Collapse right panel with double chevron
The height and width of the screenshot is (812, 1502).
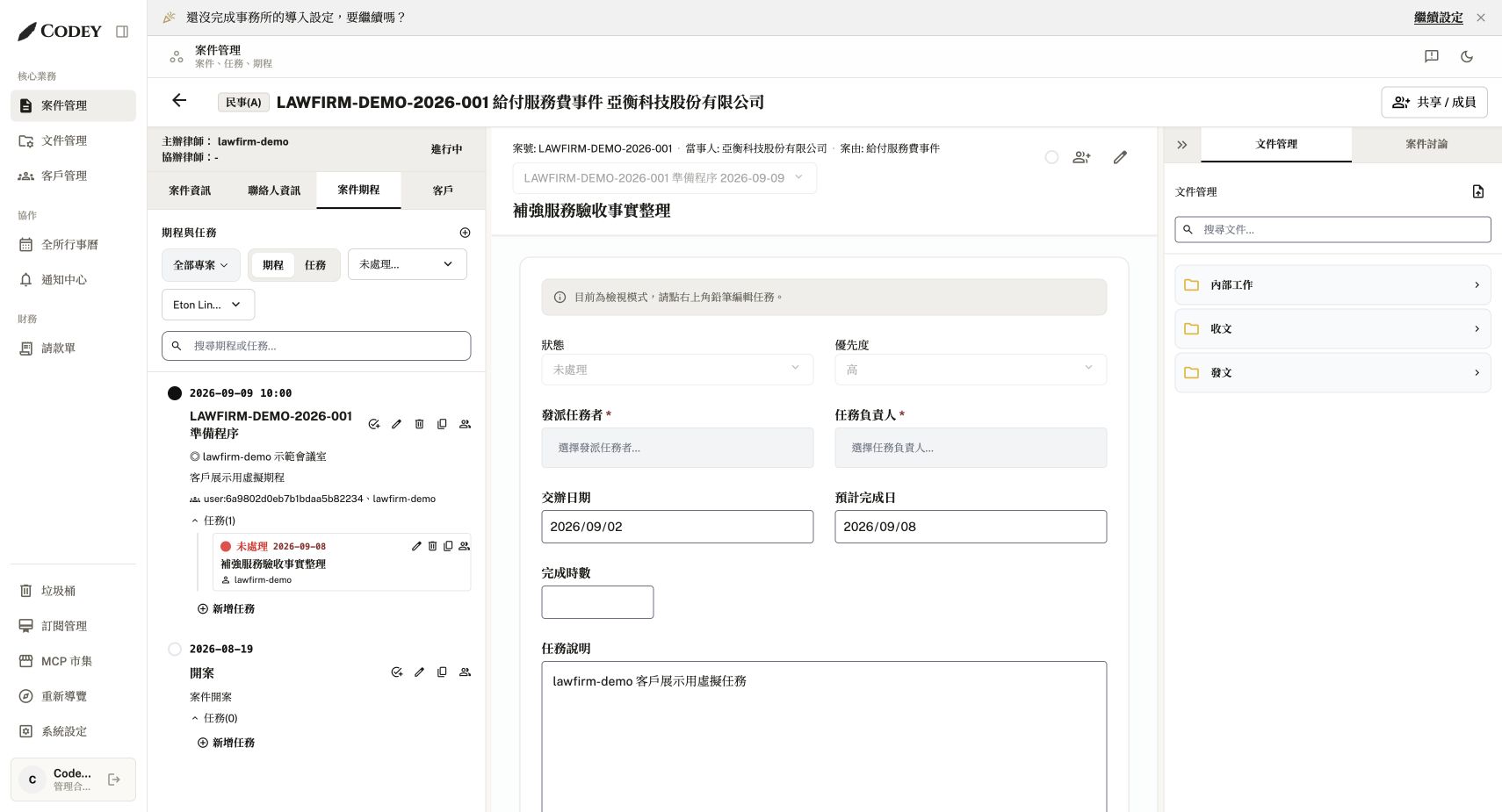[x=1182, y=145]
